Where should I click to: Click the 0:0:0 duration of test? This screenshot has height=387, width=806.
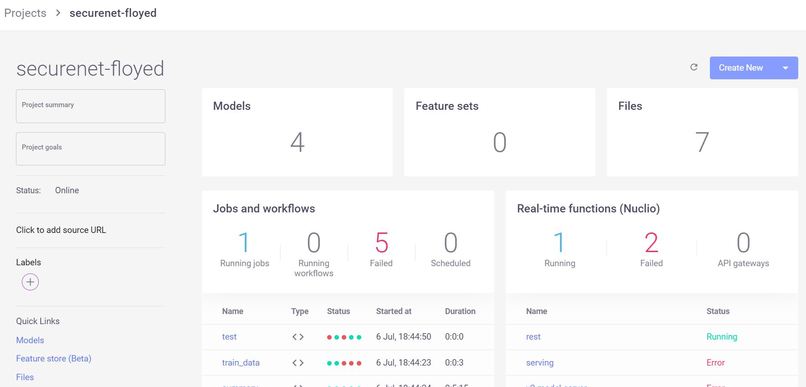coord(454,337)
